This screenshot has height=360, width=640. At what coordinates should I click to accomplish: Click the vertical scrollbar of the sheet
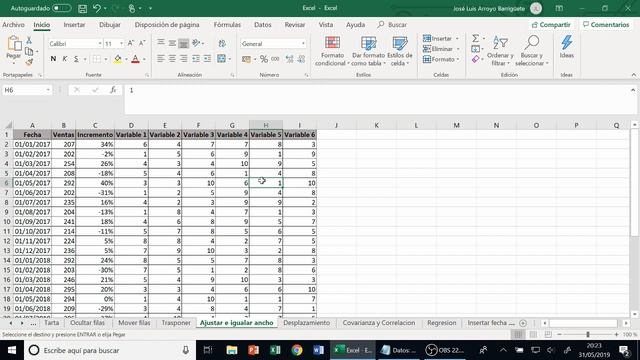click(634, 183)
